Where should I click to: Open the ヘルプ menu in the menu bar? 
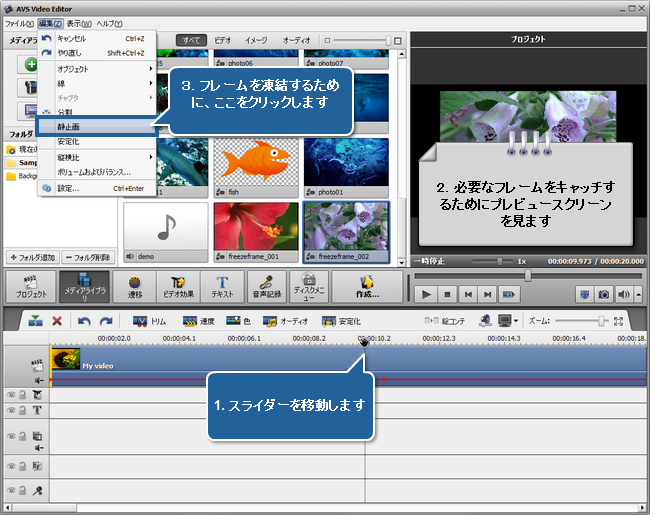point(109,23)
